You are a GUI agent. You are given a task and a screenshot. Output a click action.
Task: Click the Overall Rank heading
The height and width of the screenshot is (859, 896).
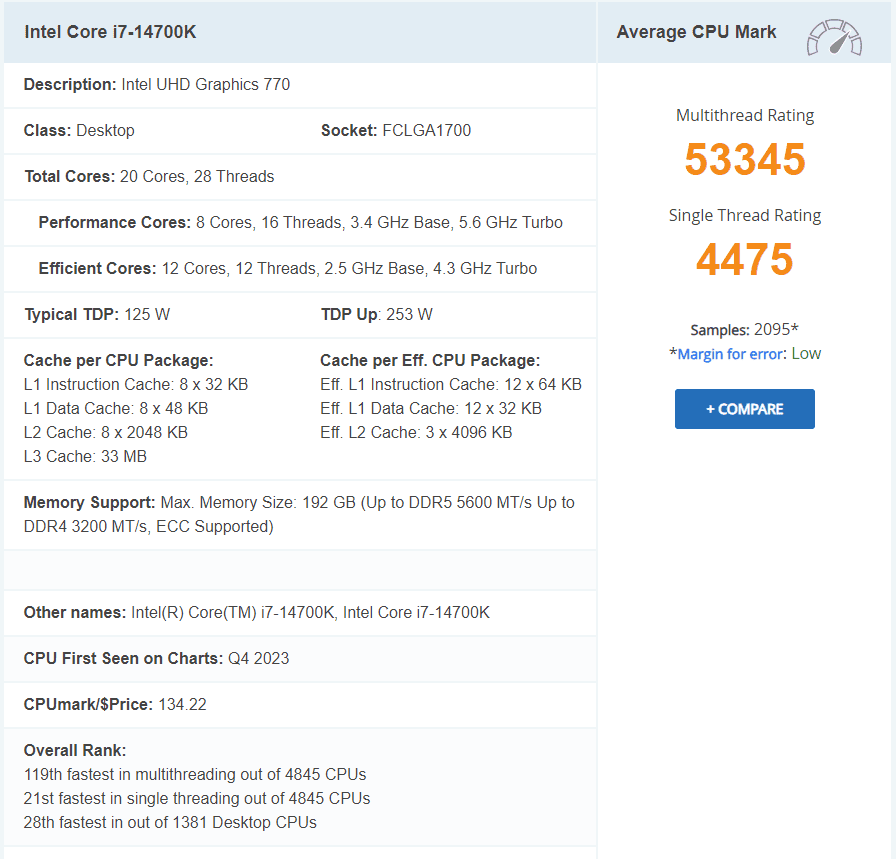75,750
